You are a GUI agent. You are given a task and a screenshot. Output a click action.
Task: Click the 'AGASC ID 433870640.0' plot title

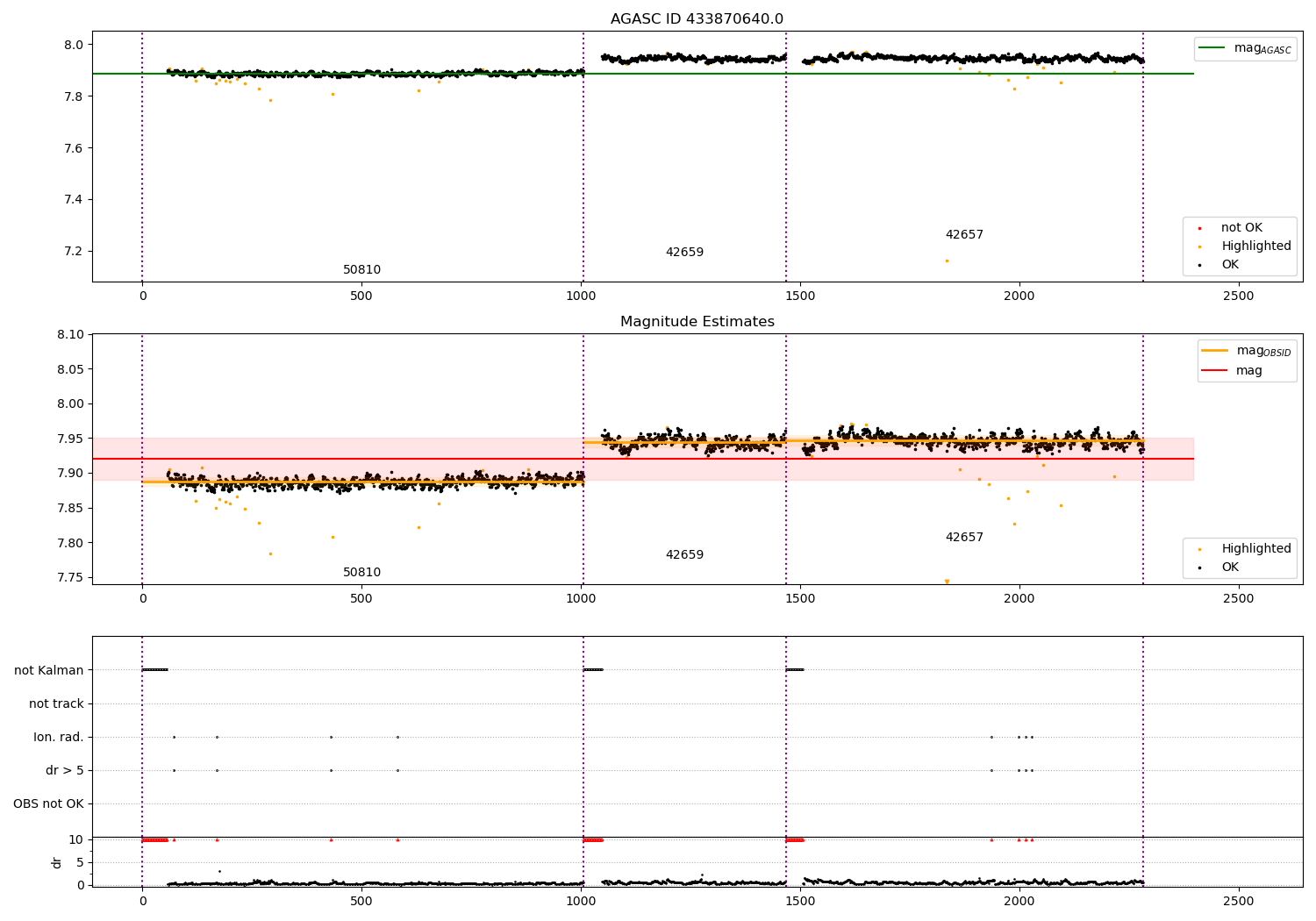tap(697, 19)
